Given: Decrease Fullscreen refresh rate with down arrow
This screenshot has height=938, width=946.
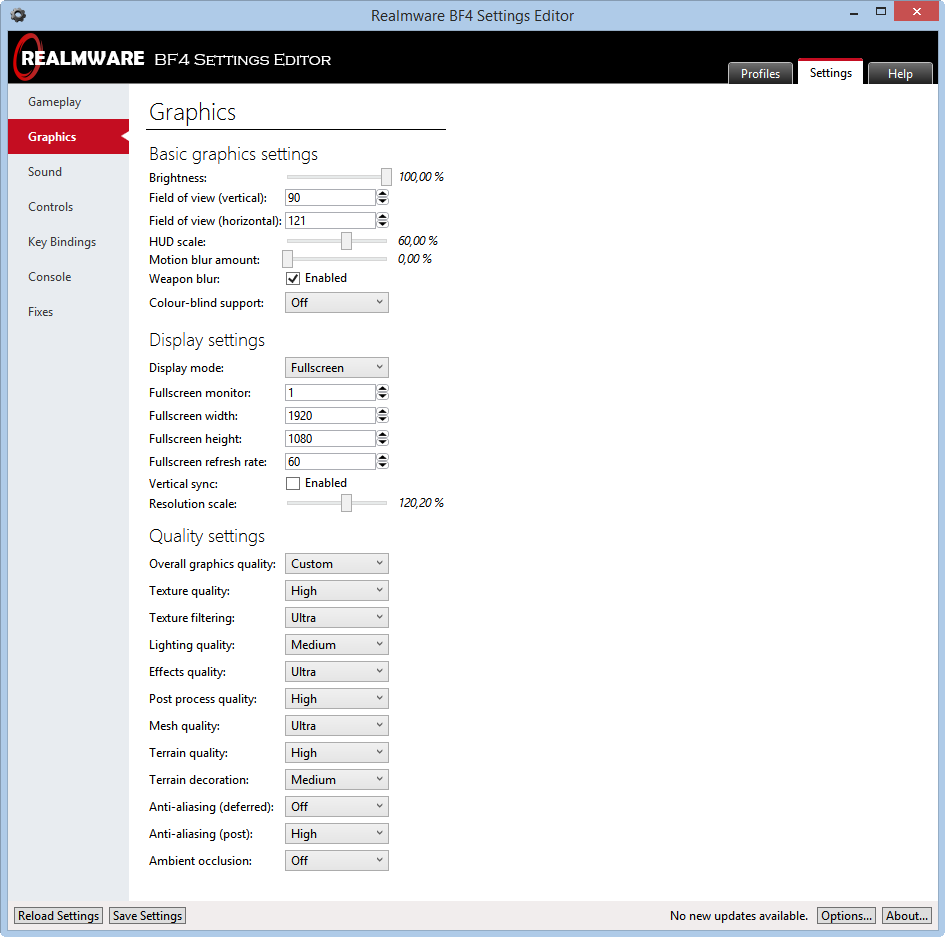Looking at the screenshot, I should pyautogui.click(x=383, y=465).
